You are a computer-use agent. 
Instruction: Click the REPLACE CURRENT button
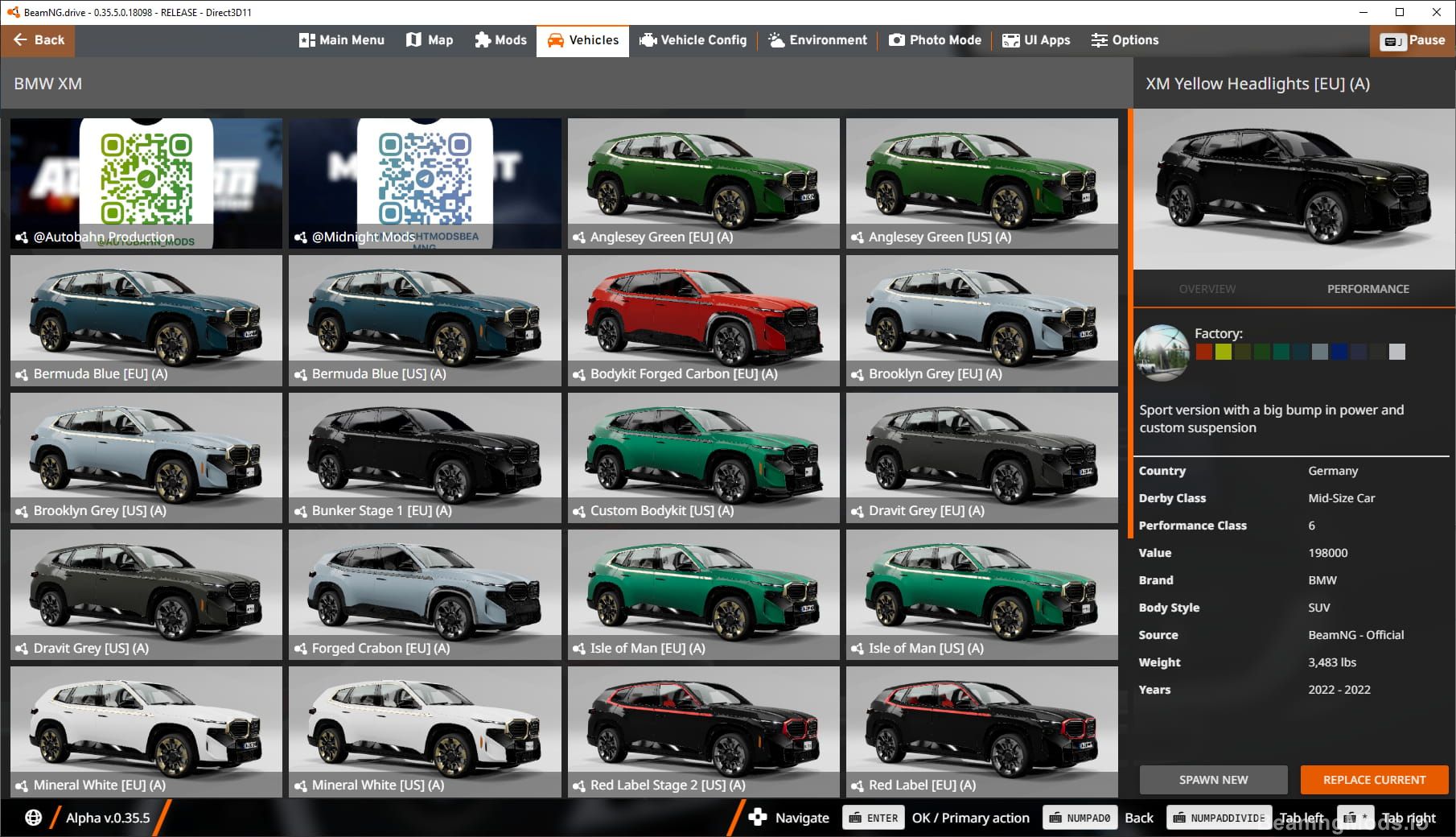tap(1374, 780)
